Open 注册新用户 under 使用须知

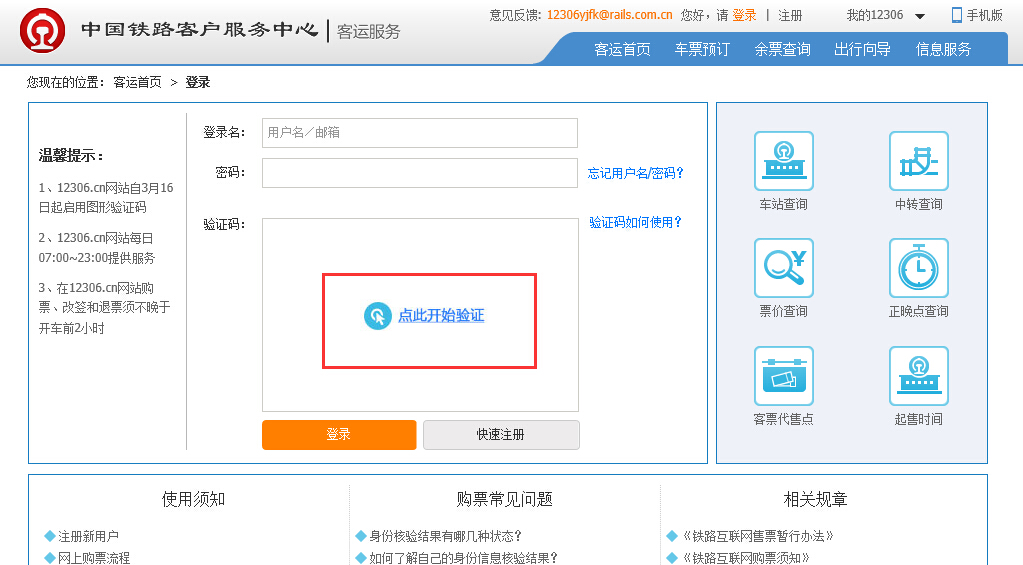coord(88,536)
